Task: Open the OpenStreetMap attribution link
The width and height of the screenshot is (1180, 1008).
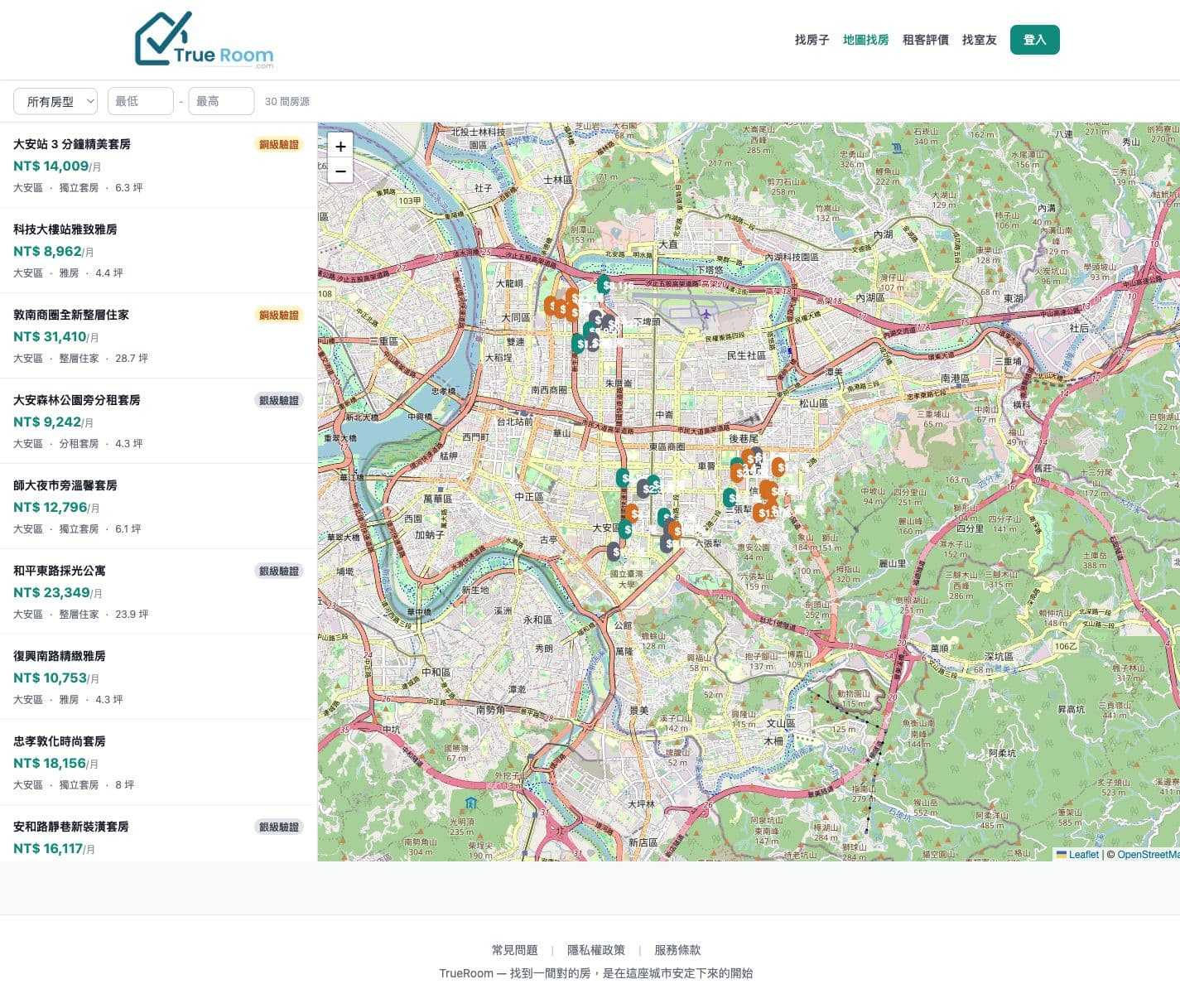Action: 1148,855
